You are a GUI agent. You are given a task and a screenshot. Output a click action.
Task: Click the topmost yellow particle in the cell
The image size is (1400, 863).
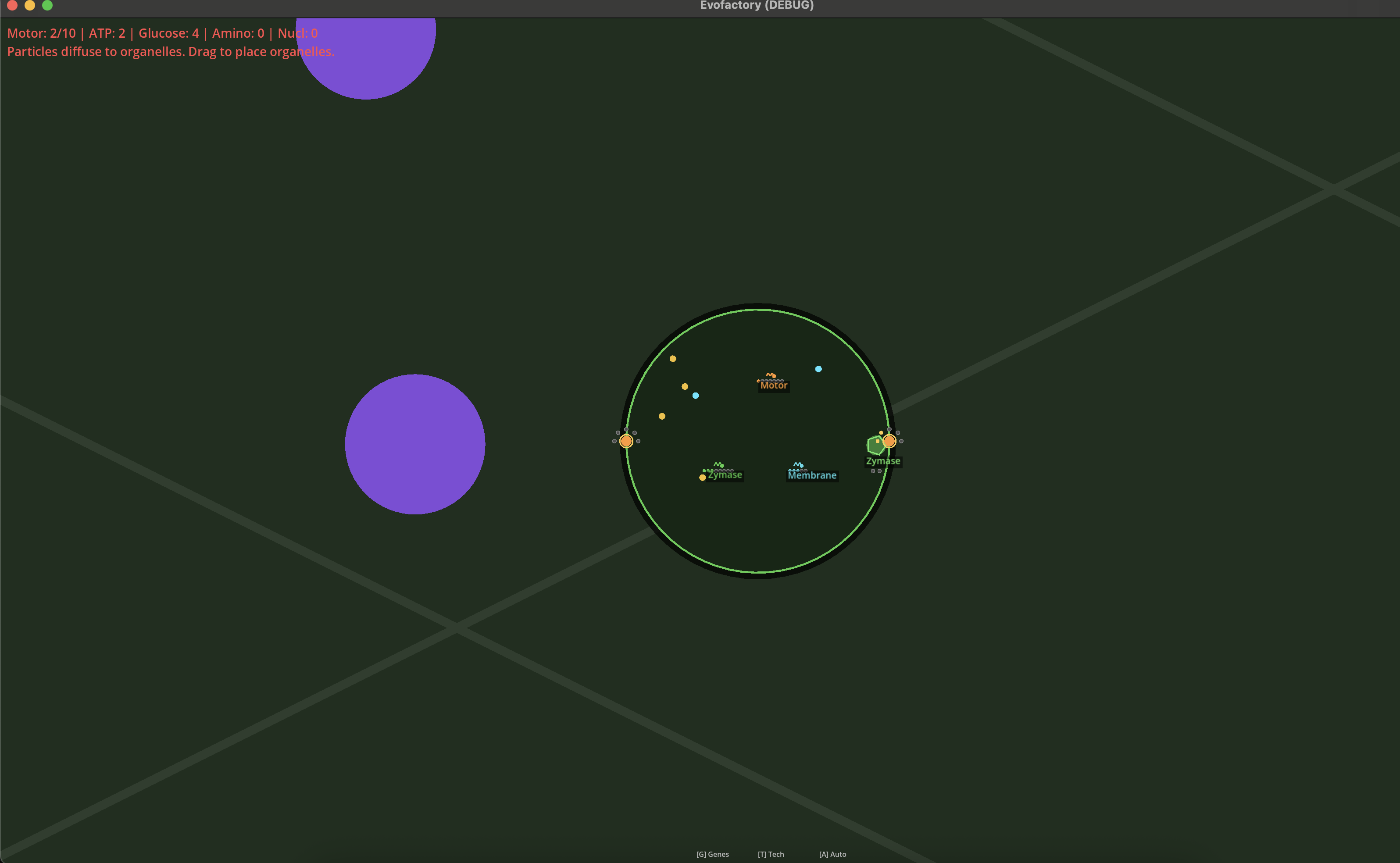[x=673, y=358]
